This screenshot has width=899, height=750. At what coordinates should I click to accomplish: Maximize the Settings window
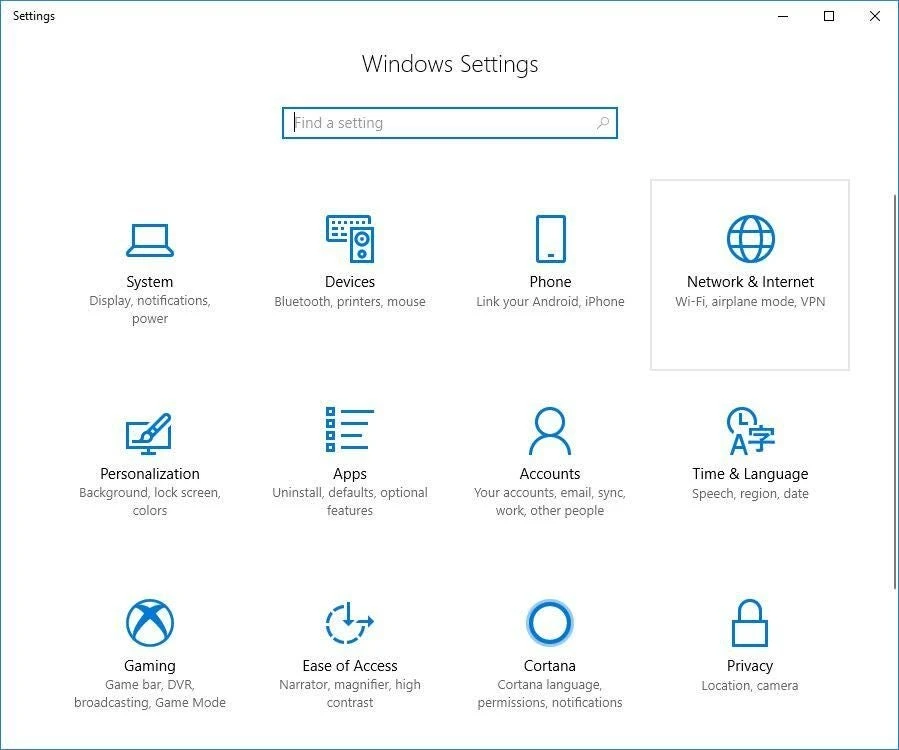click(x=829, y=16)
